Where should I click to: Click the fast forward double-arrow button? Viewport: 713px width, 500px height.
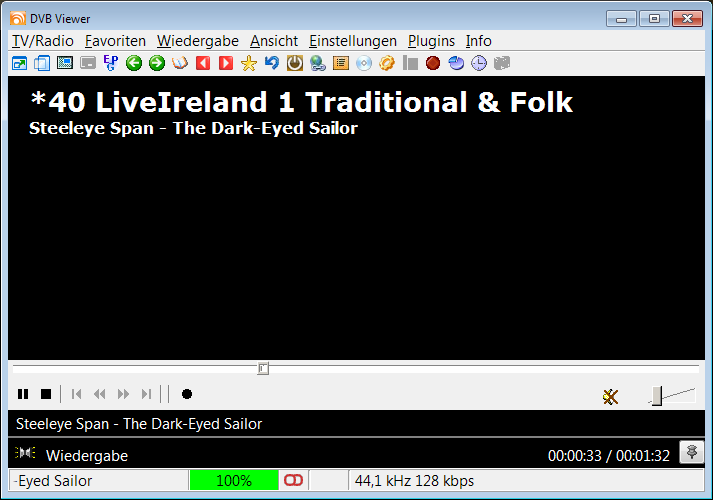tap(123, 394)
